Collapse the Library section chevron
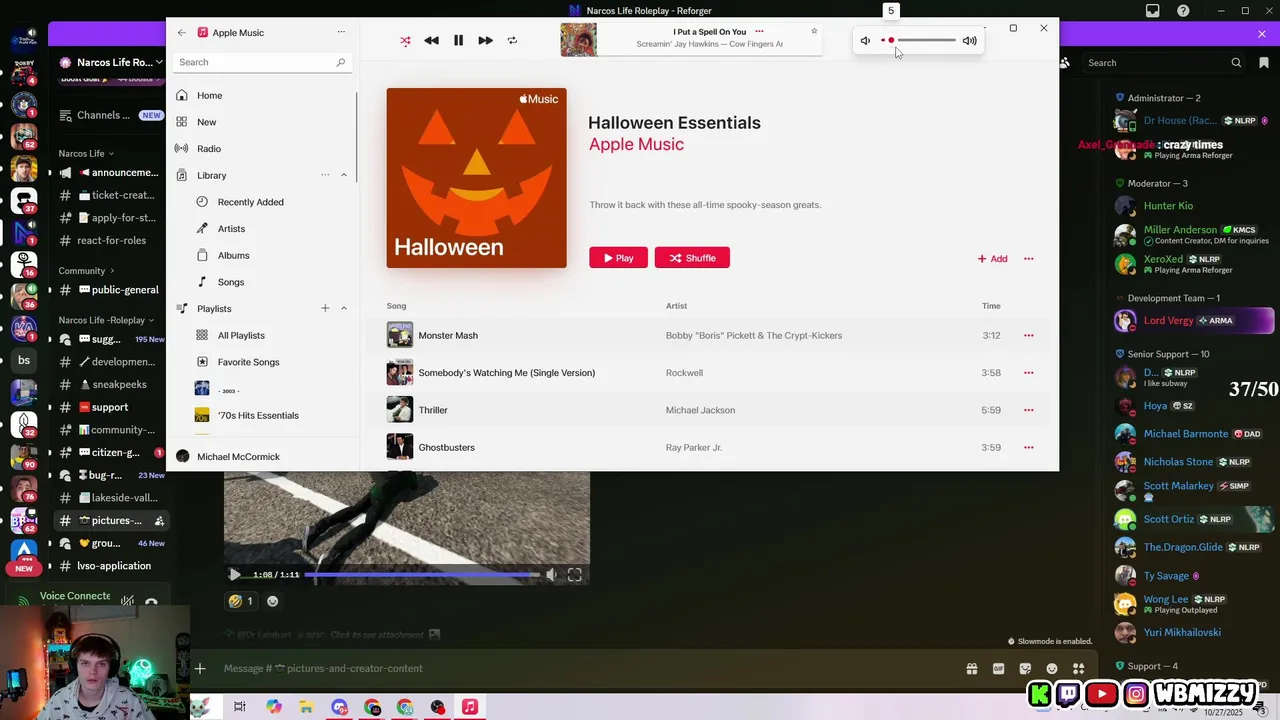1280x720 pixels. click(344, 175)
